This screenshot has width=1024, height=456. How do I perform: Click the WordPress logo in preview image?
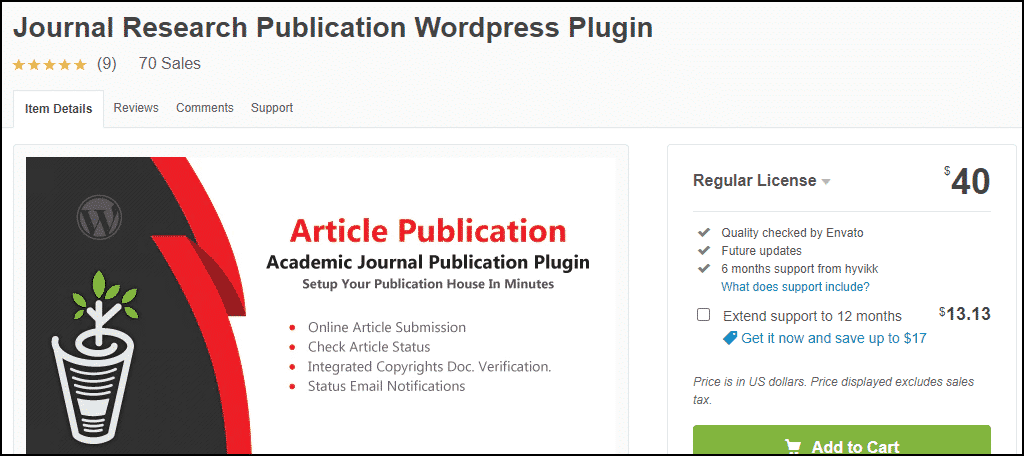[99, 218]
